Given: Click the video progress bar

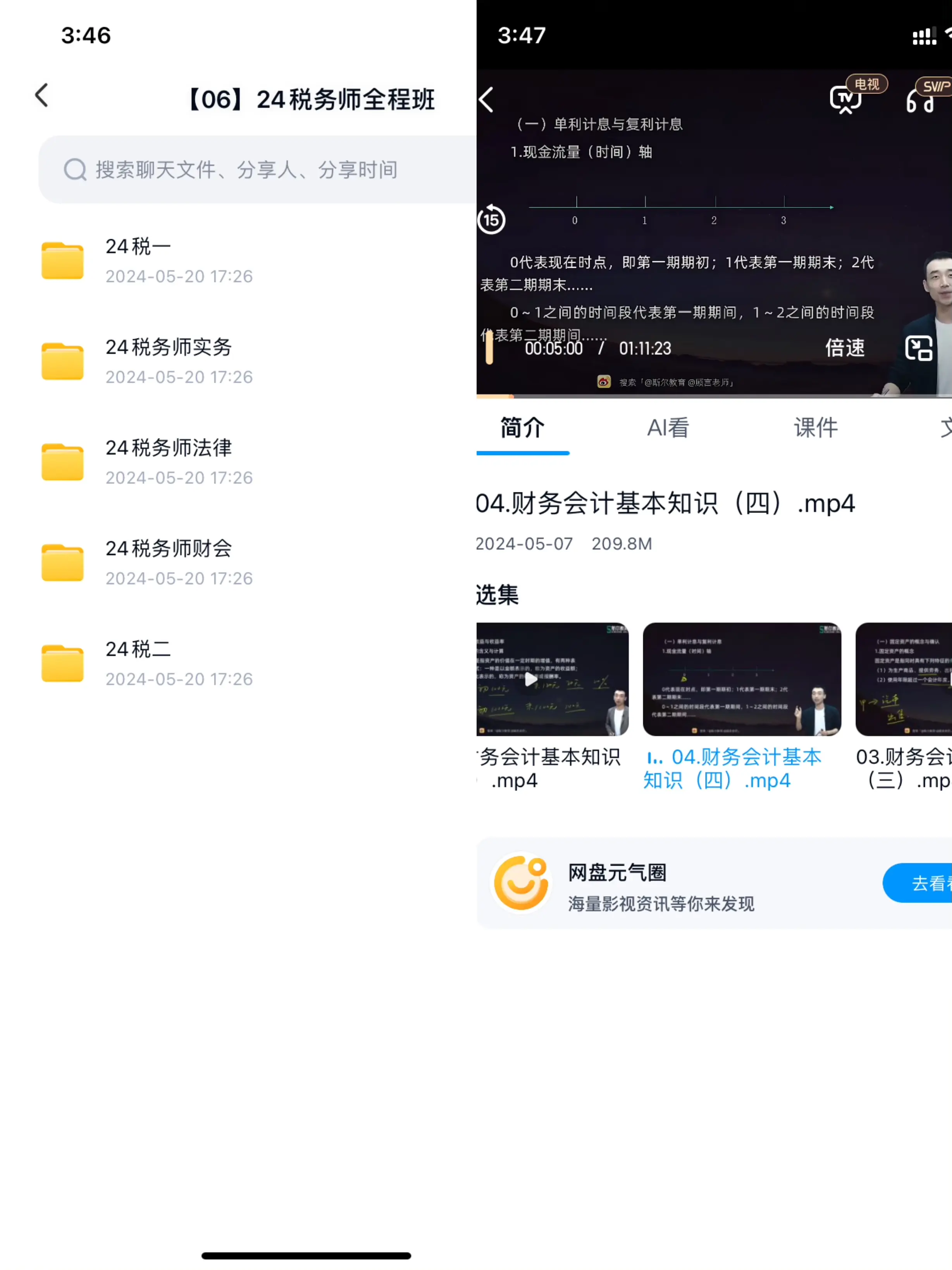Looking at the screenshot, I should pyautogui.click(x=714, y=396).
